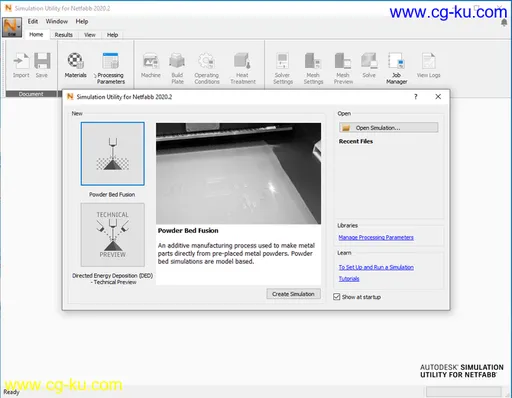Image resolution: width=512 pixels, height=398 pixels.
Task: Switch to the View ribbon tab
Action: pyautogui.click(x=90, y=35)
